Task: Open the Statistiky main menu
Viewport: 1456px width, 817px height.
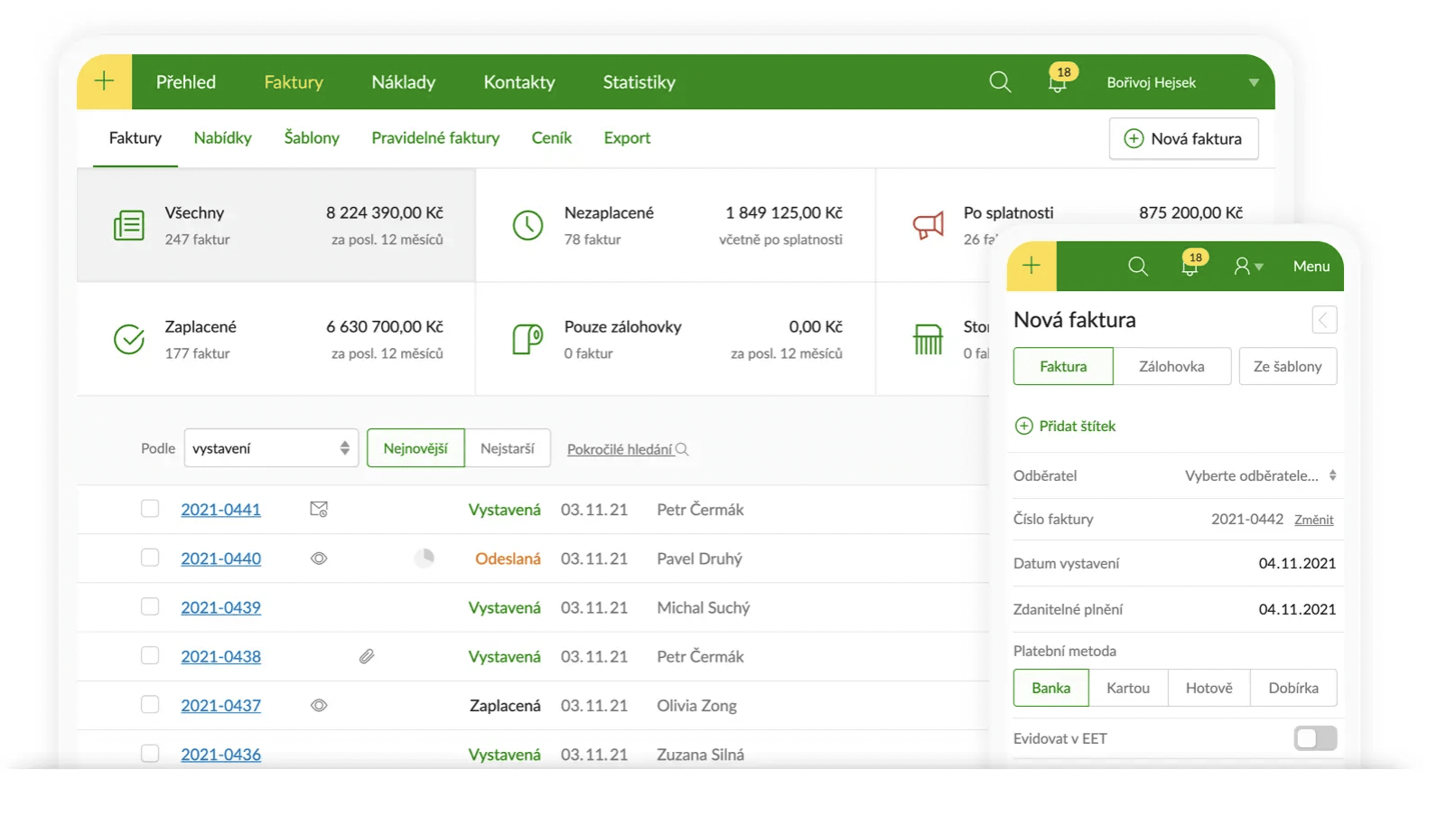Action: (x=639, y=82)
